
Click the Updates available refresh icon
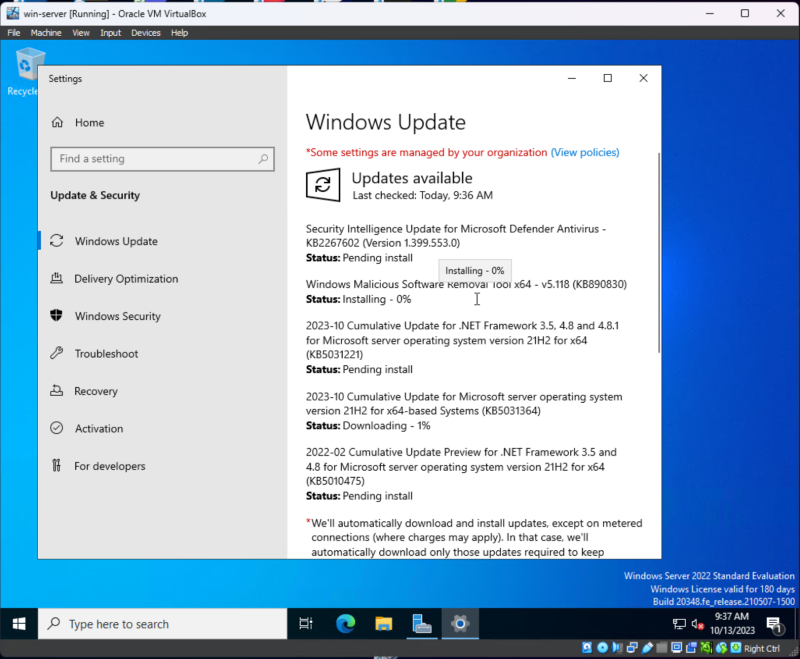[x=321, y=185]
